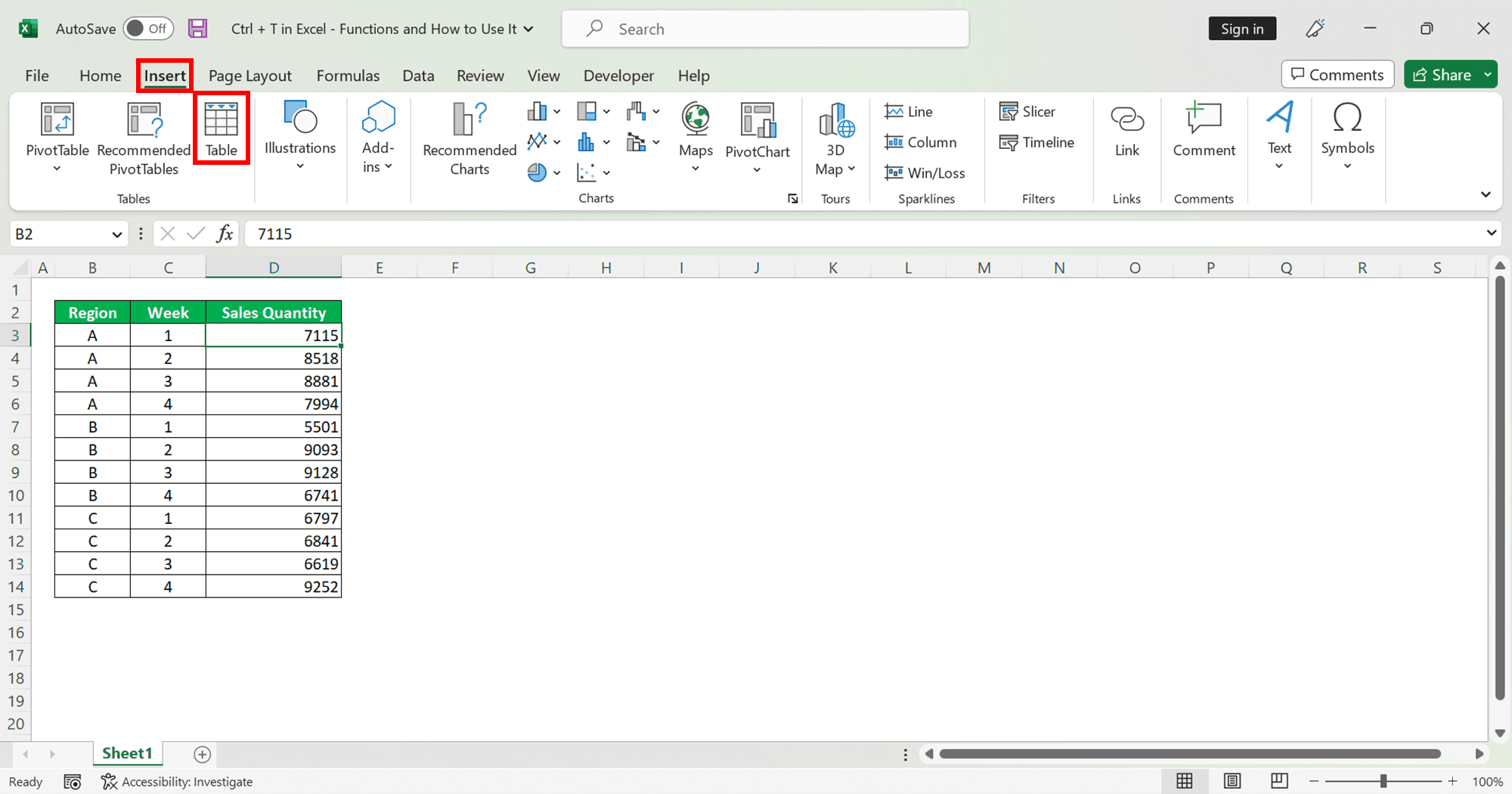Open the Illustrations gallery

pos(300,136)
